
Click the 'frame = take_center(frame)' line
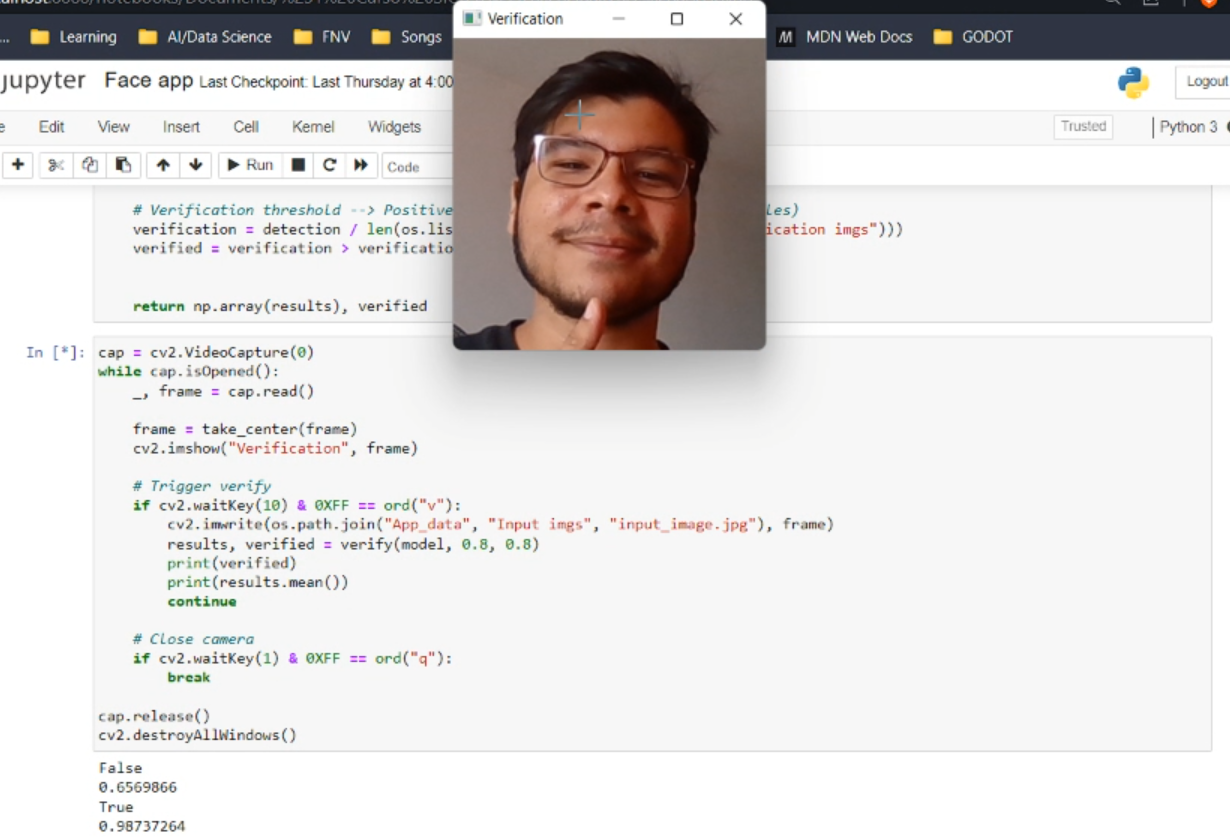[245, 430]
